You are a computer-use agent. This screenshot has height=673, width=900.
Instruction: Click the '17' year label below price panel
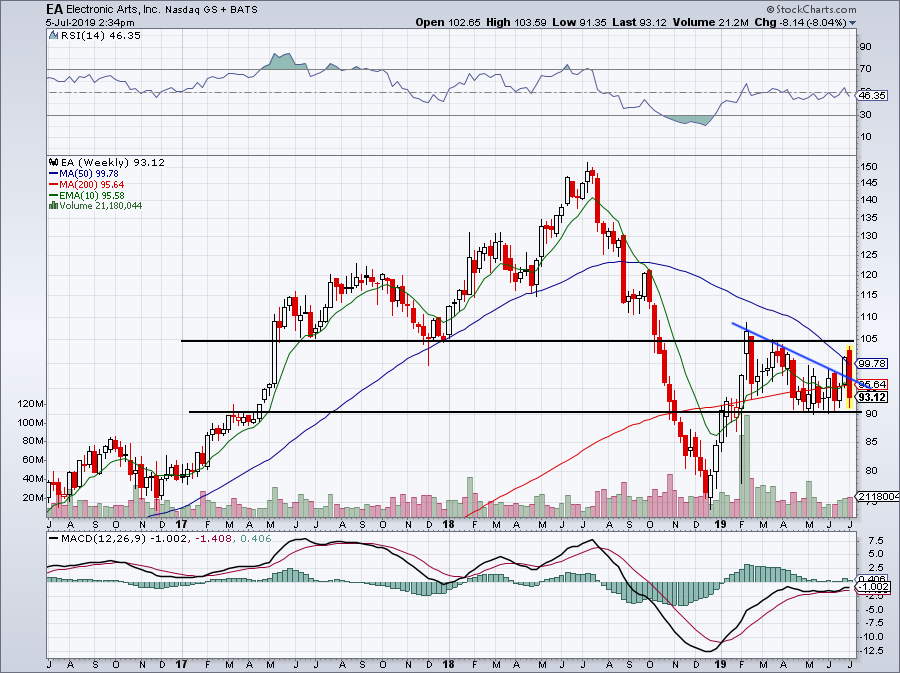click(181, 524)
